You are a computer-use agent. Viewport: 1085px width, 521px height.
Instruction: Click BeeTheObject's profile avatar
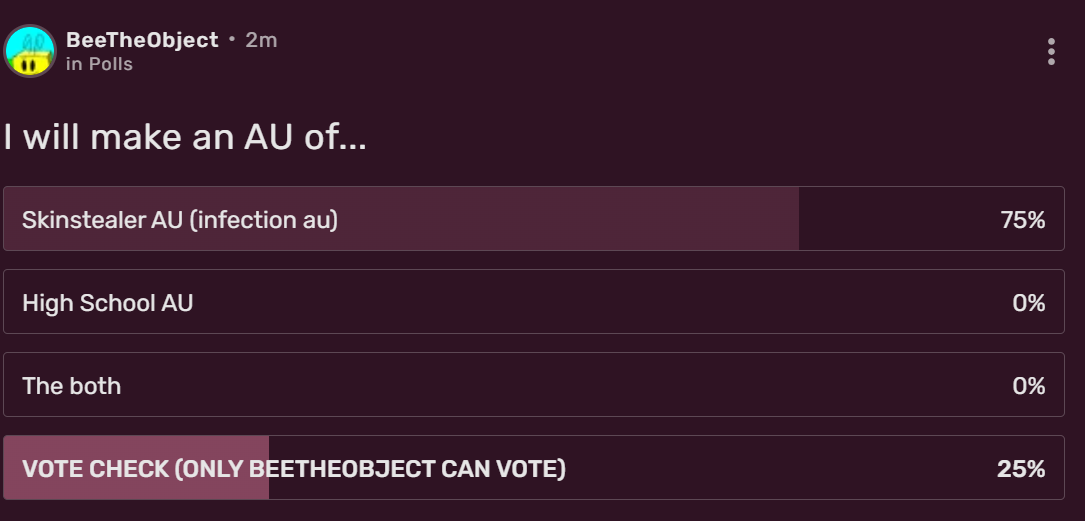click(30, 52)
